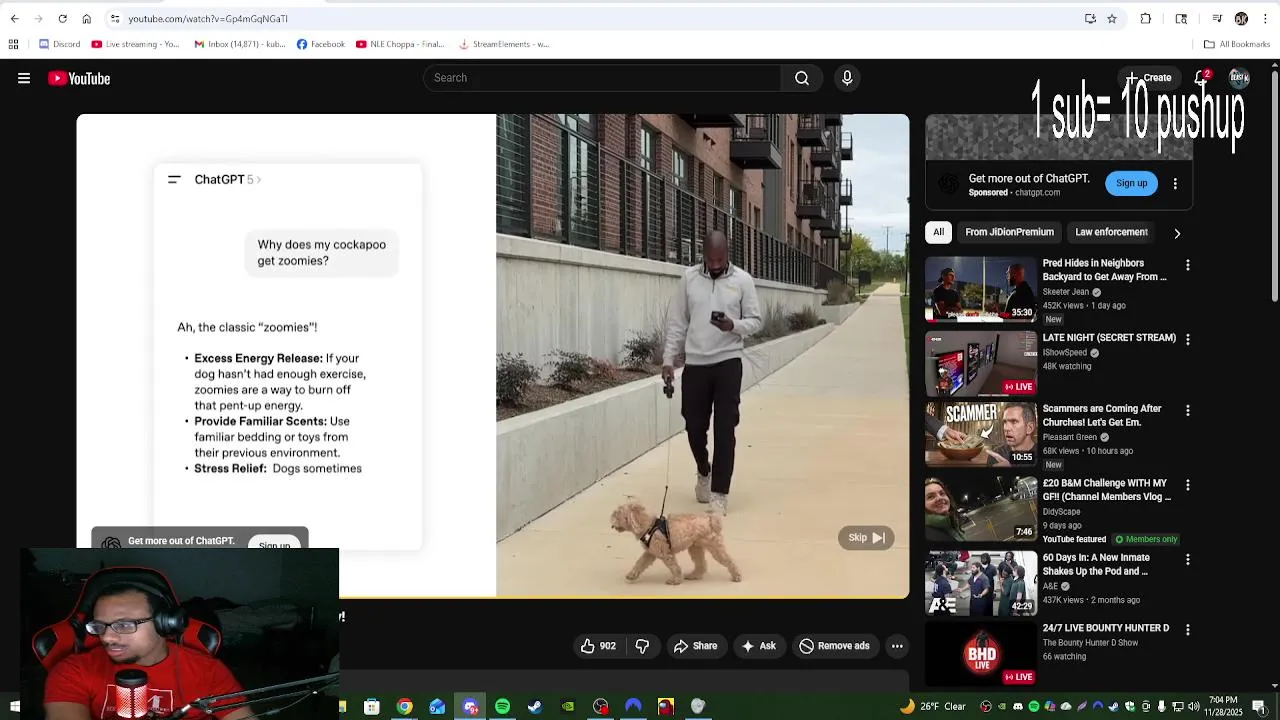Open the YouTube hamburger guide menu
Image resolution: width=1280 pixels, height=720 pixels.
pyautogui.click(x=24, y=78)
